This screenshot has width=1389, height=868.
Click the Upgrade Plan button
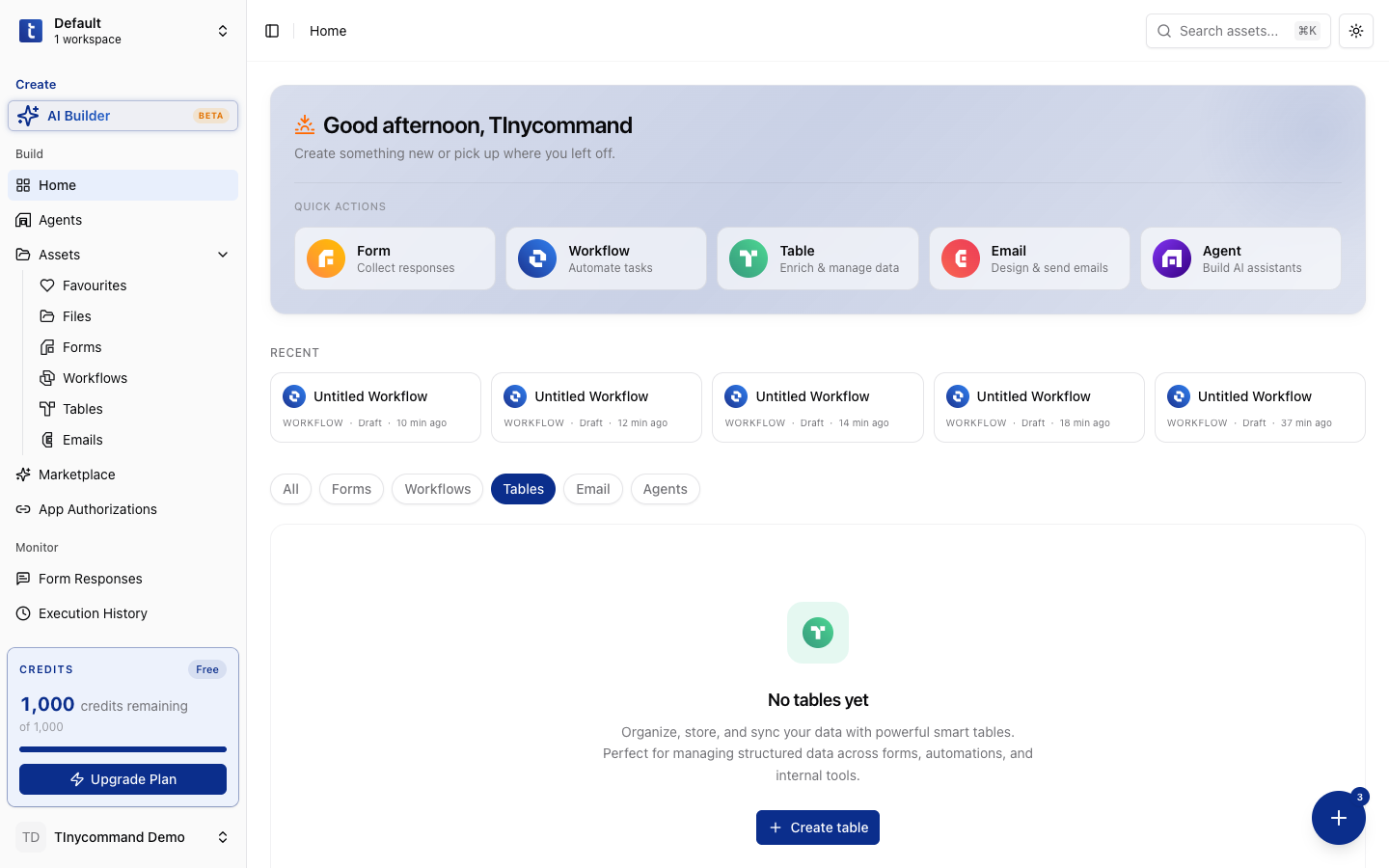point(123,779)
